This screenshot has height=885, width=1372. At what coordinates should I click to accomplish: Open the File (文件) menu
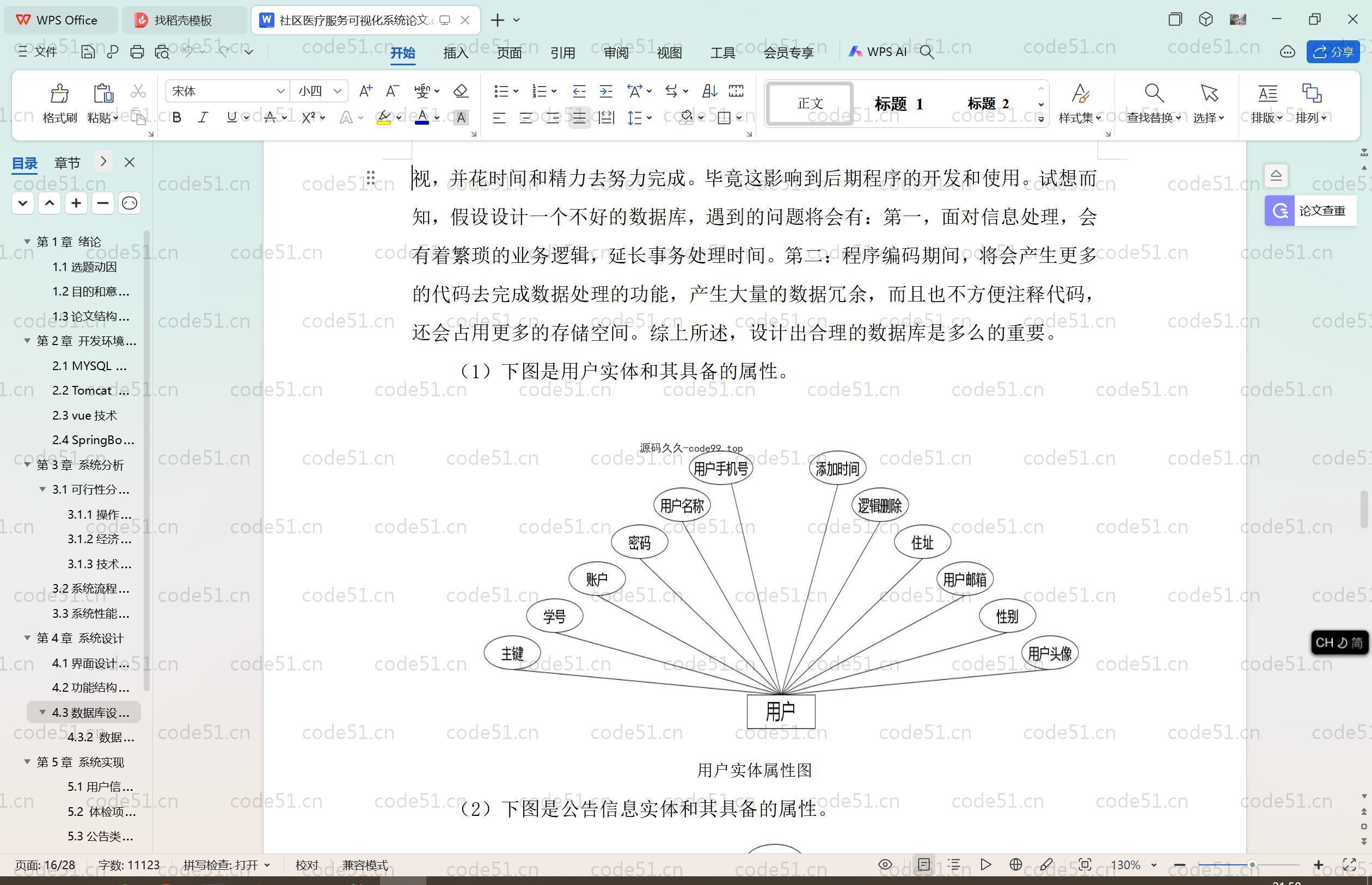(38, 52)
